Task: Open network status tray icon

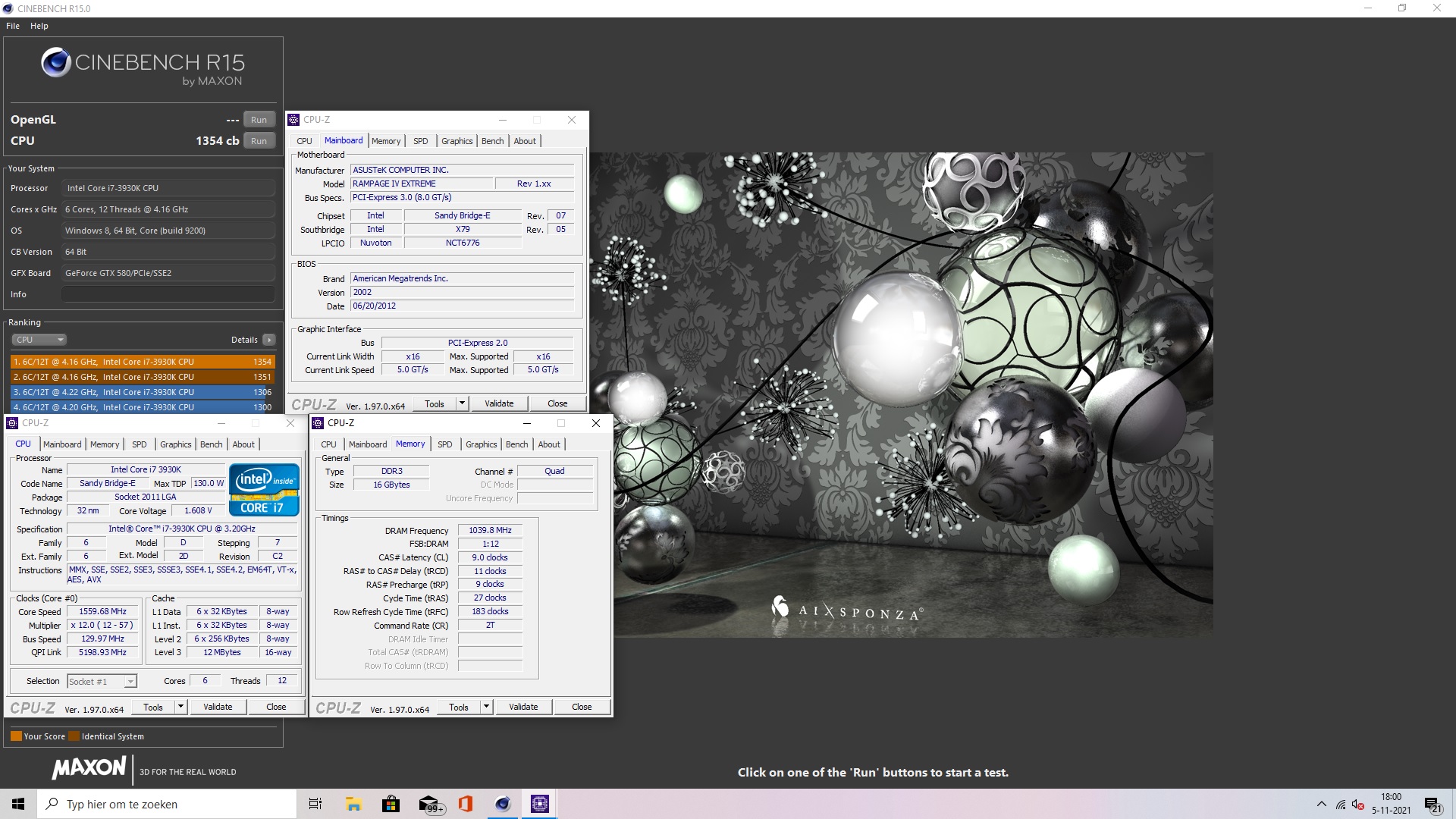Action: pyautogui.click(x=1341, y=804)
